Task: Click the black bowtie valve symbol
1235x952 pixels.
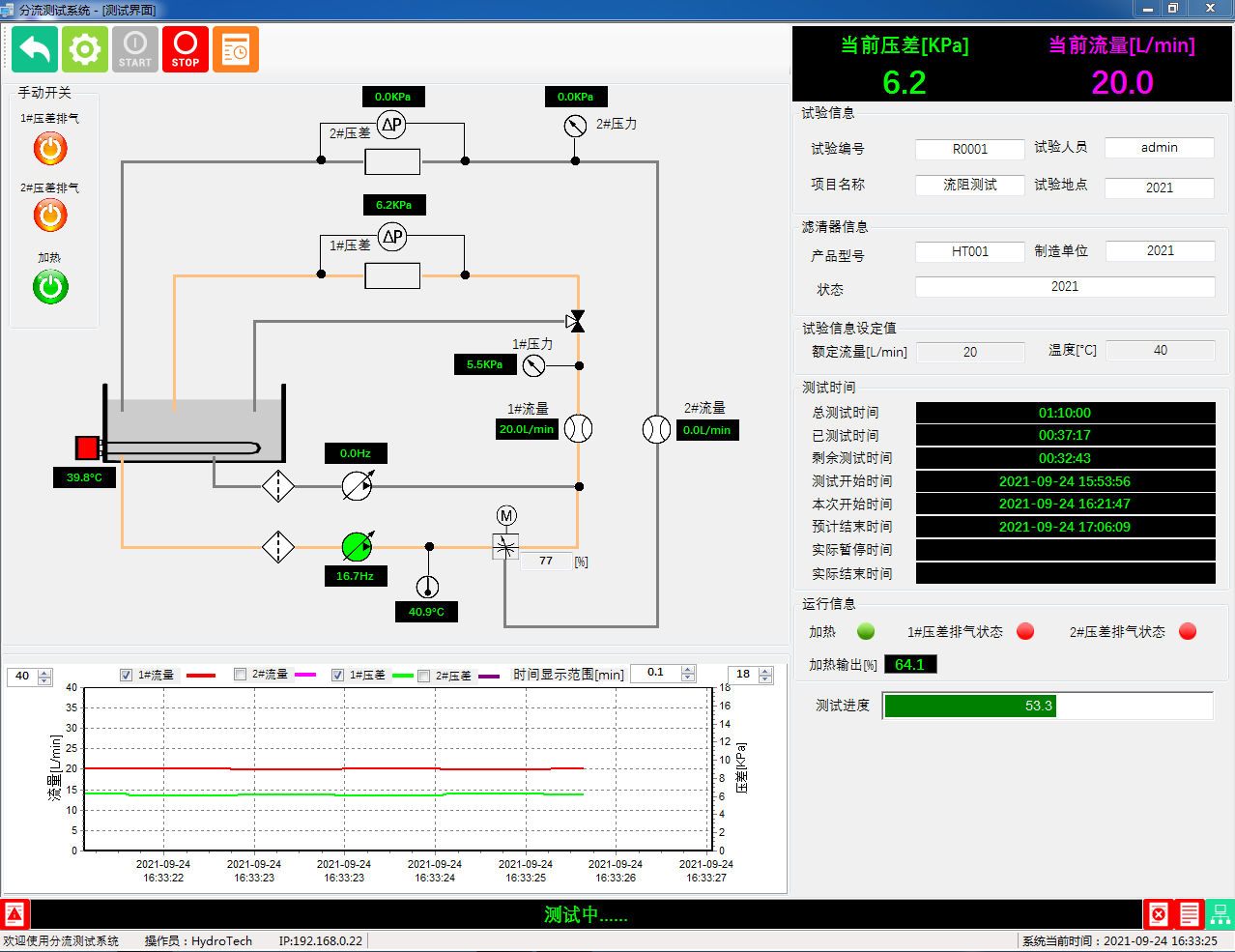Action: (x=576, y=321)
